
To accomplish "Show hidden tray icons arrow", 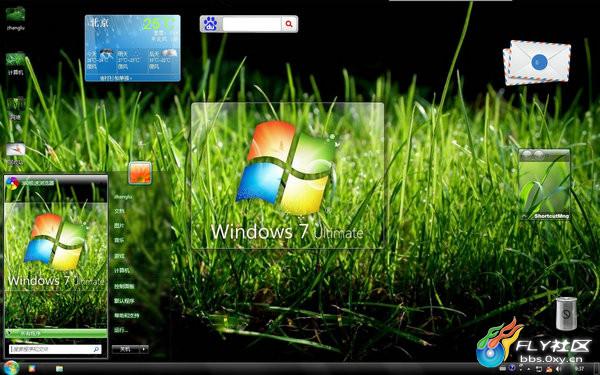I will point(529,369).
